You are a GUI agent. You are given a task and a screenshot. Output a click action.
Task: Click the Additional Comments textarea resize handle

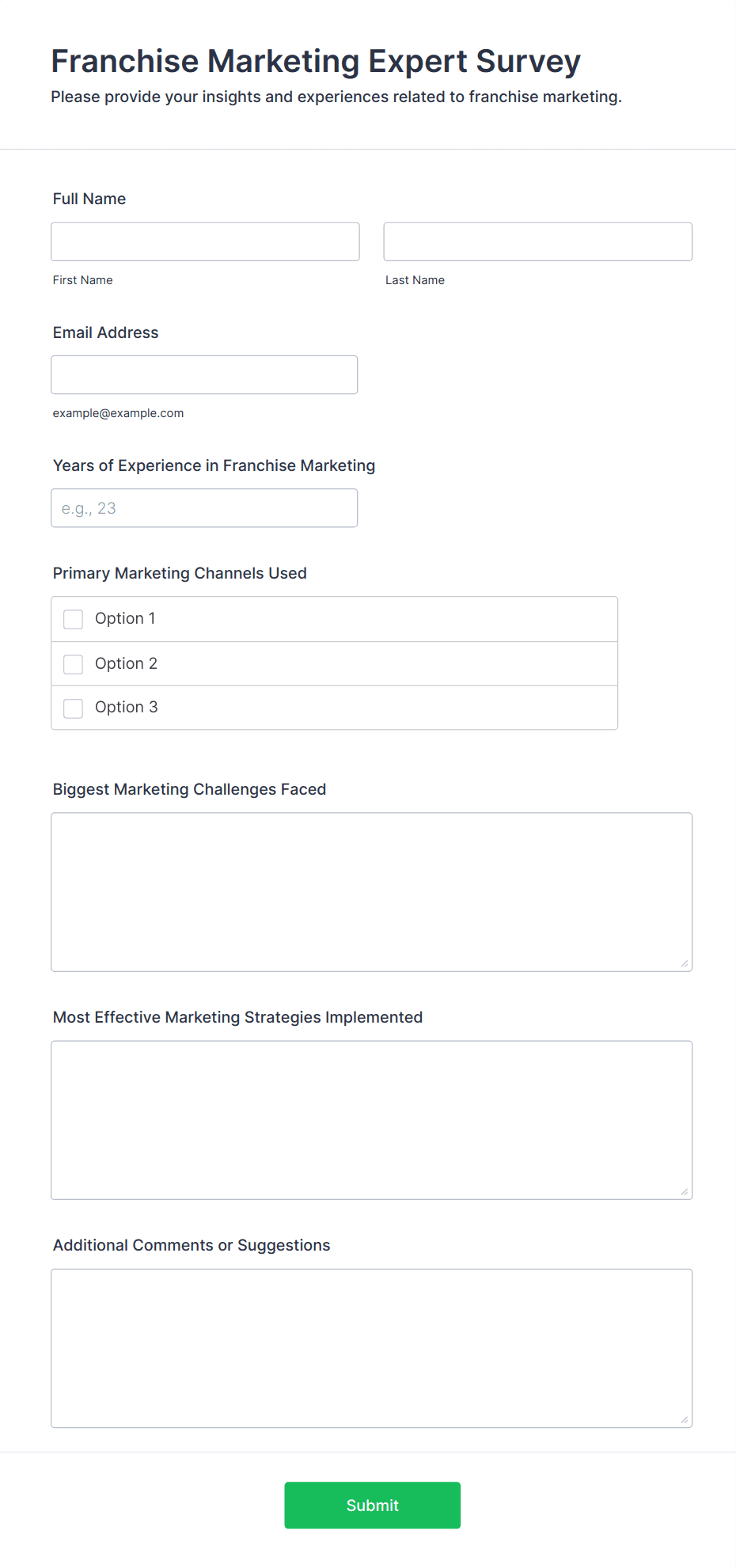click(685, 1419)
